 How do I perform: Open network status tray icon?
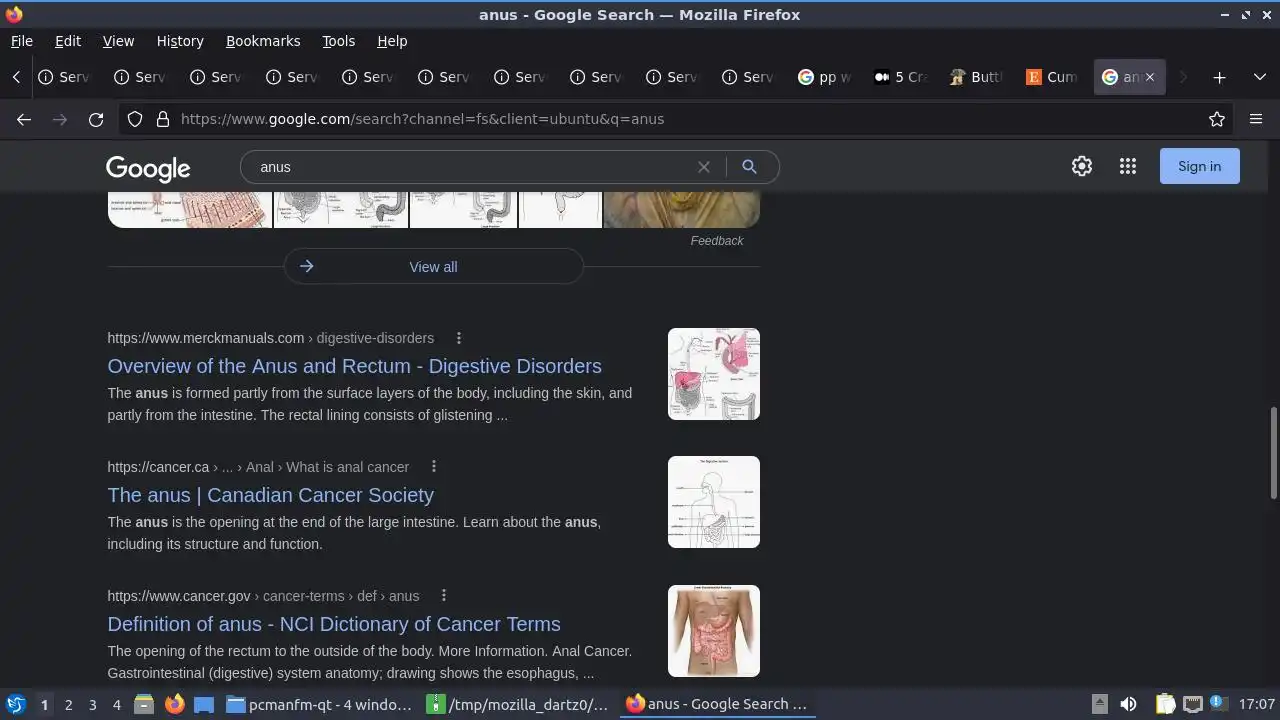point(1192,704)
